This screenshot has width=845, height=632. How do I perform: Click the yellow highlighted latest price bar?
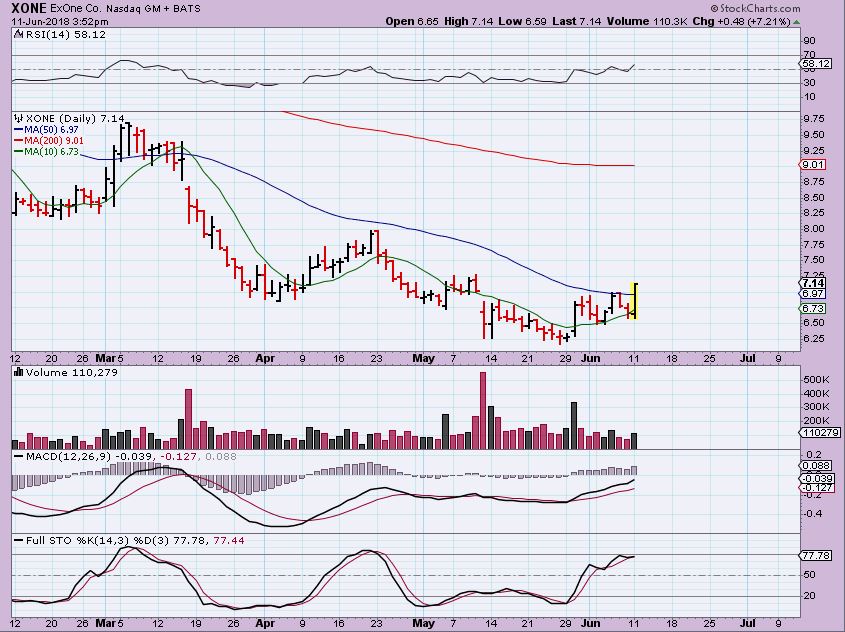[634, 301]
